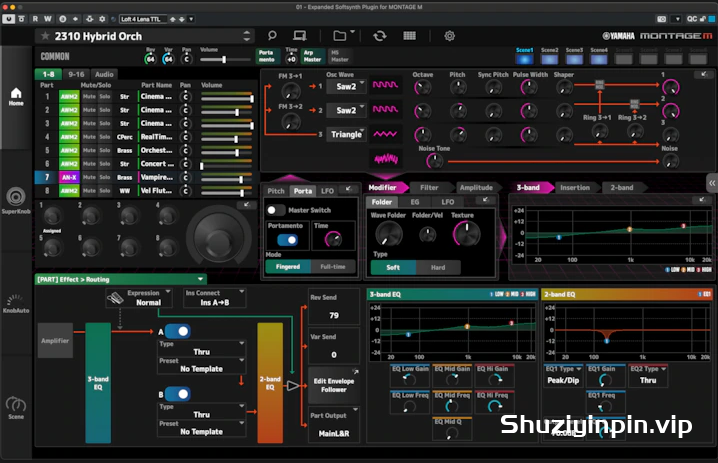Click the monitor/display icon in toolbar

300,36
